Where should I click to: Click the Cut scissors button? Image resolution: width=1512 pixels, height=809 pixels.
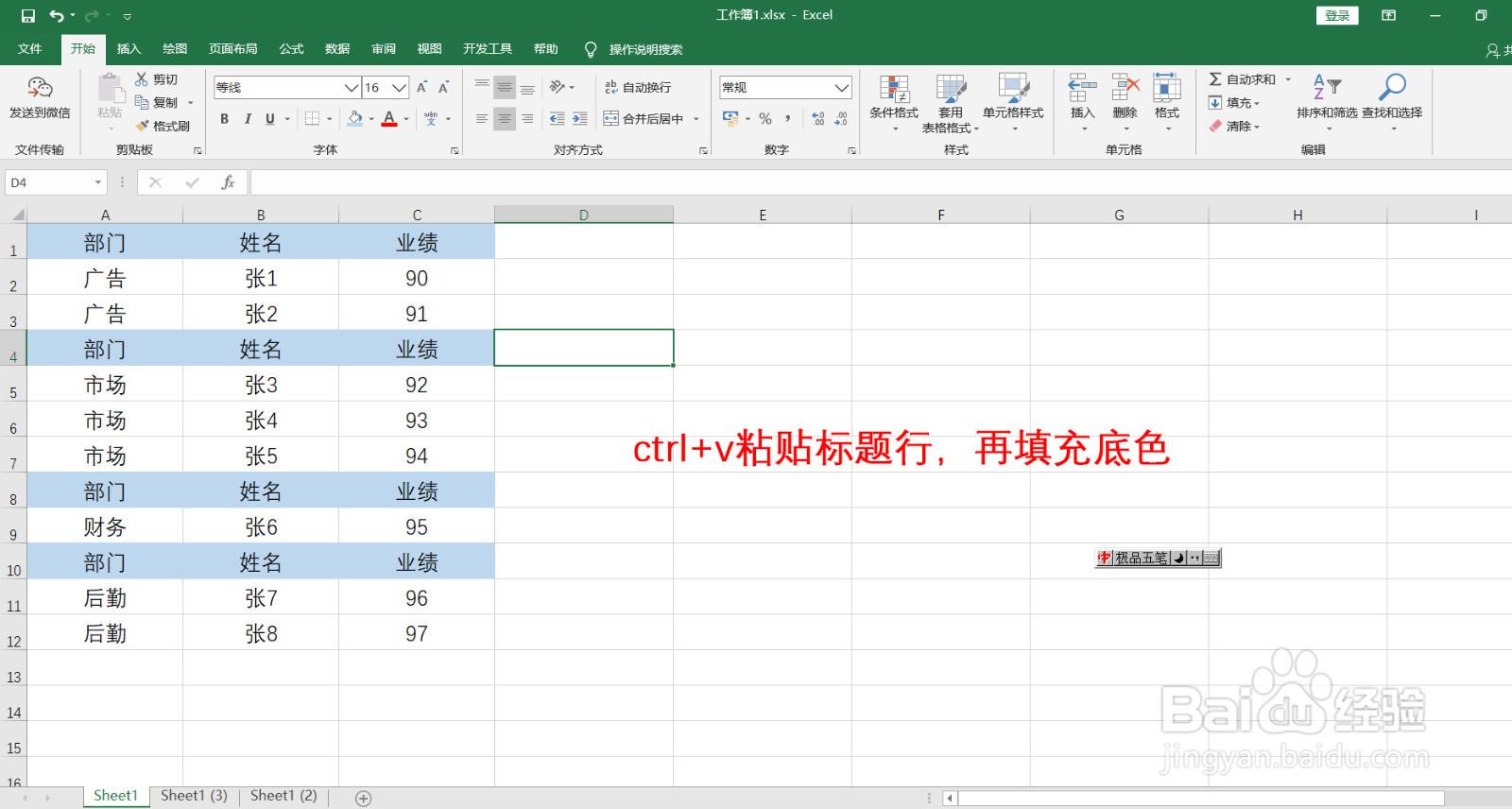[157, 79]
